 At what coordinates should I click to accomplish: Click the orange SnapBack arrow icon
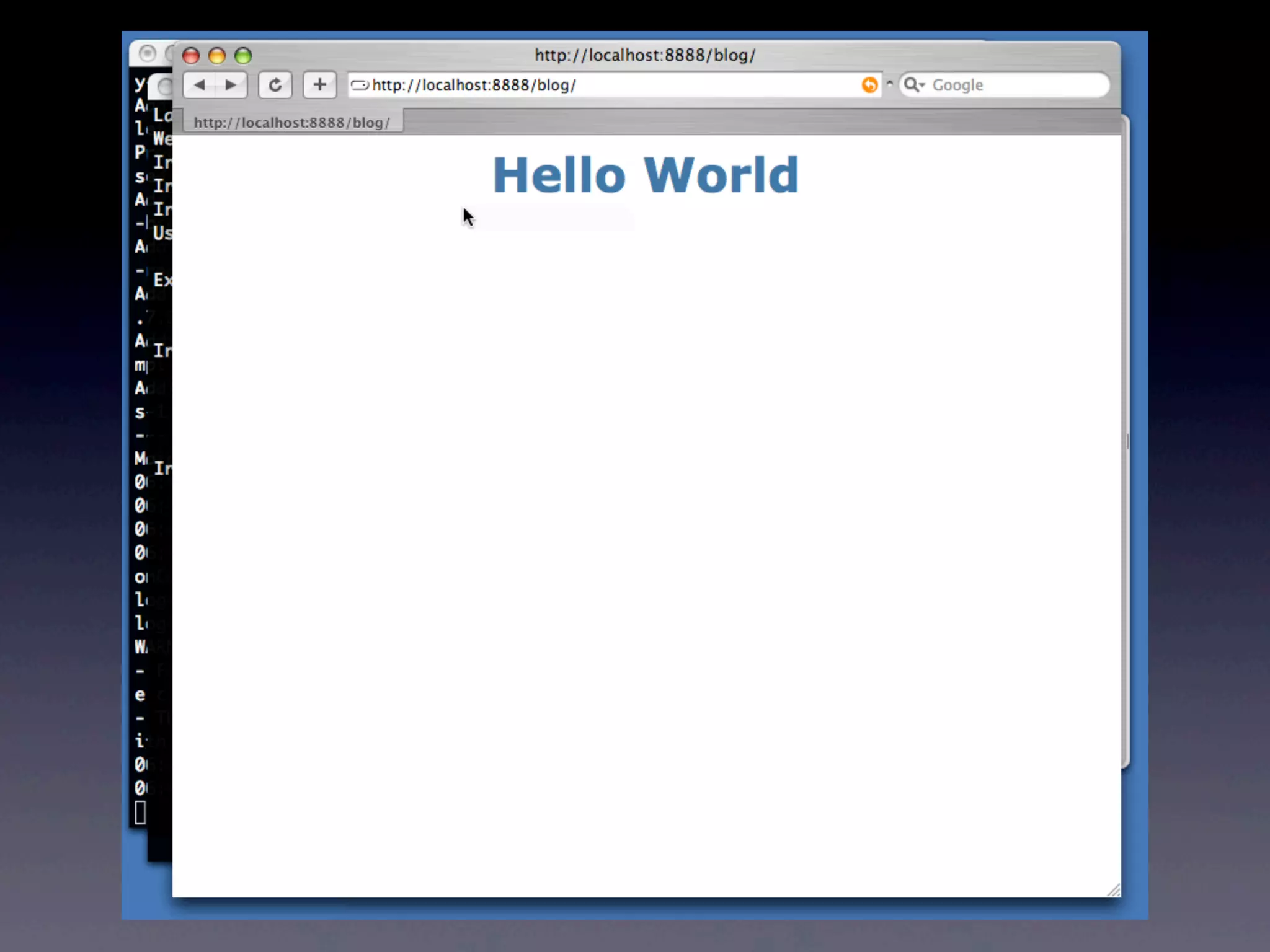click(869, 85)
